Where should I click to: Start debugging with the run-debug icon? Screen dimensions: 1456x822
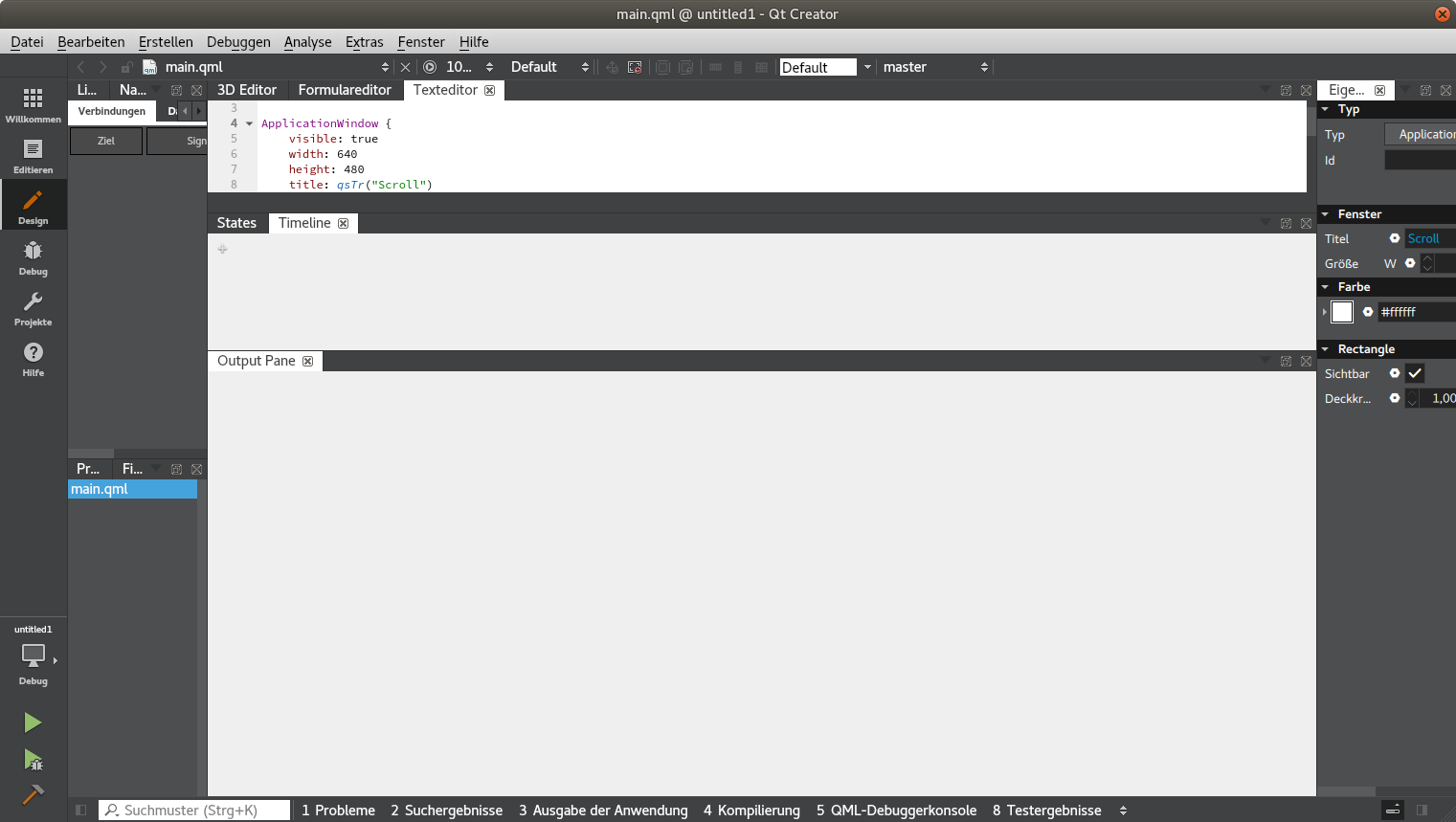(x=33, y=760)
